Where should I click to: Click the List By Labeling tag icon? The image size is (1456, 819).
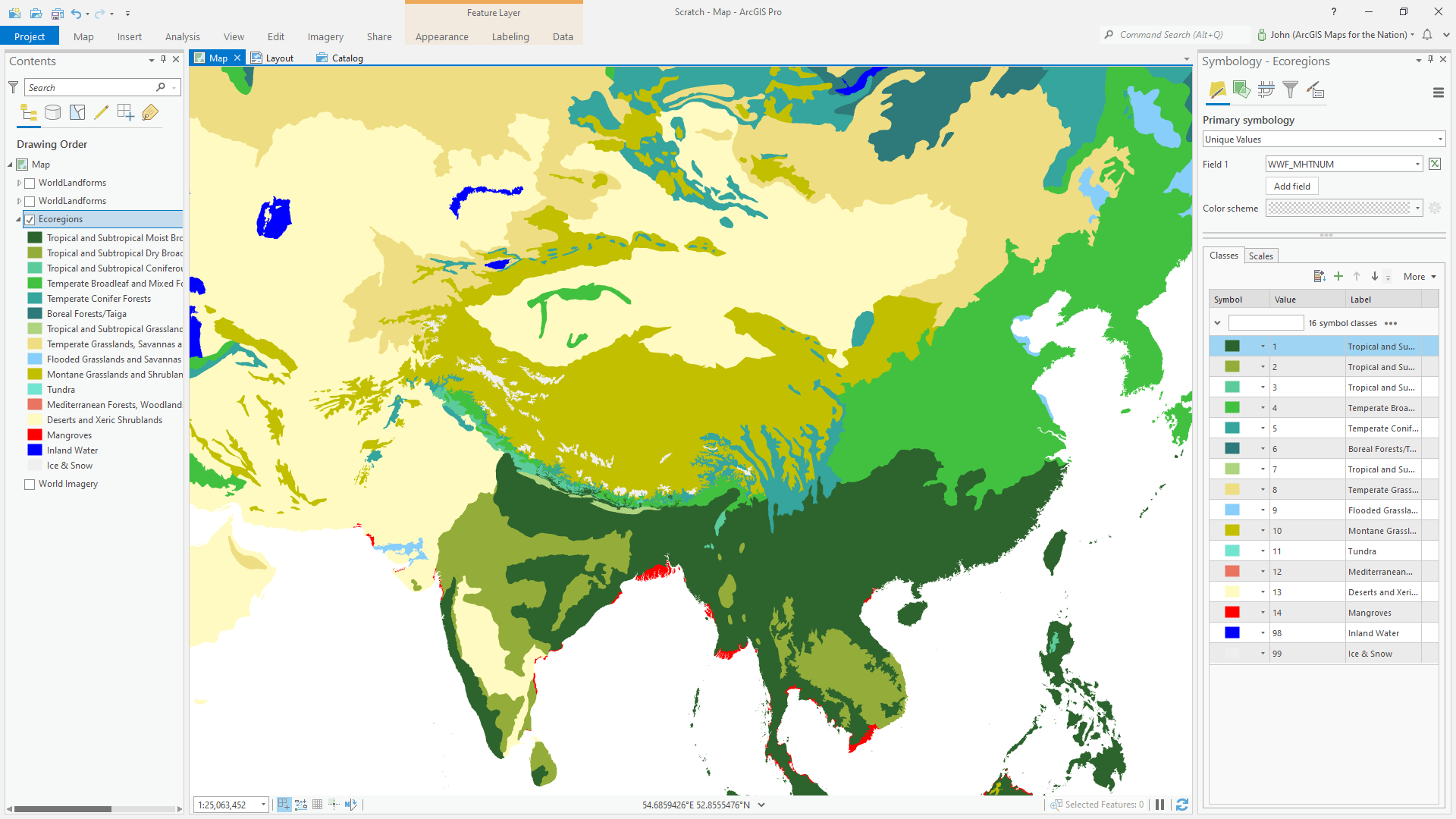(150, 113)
